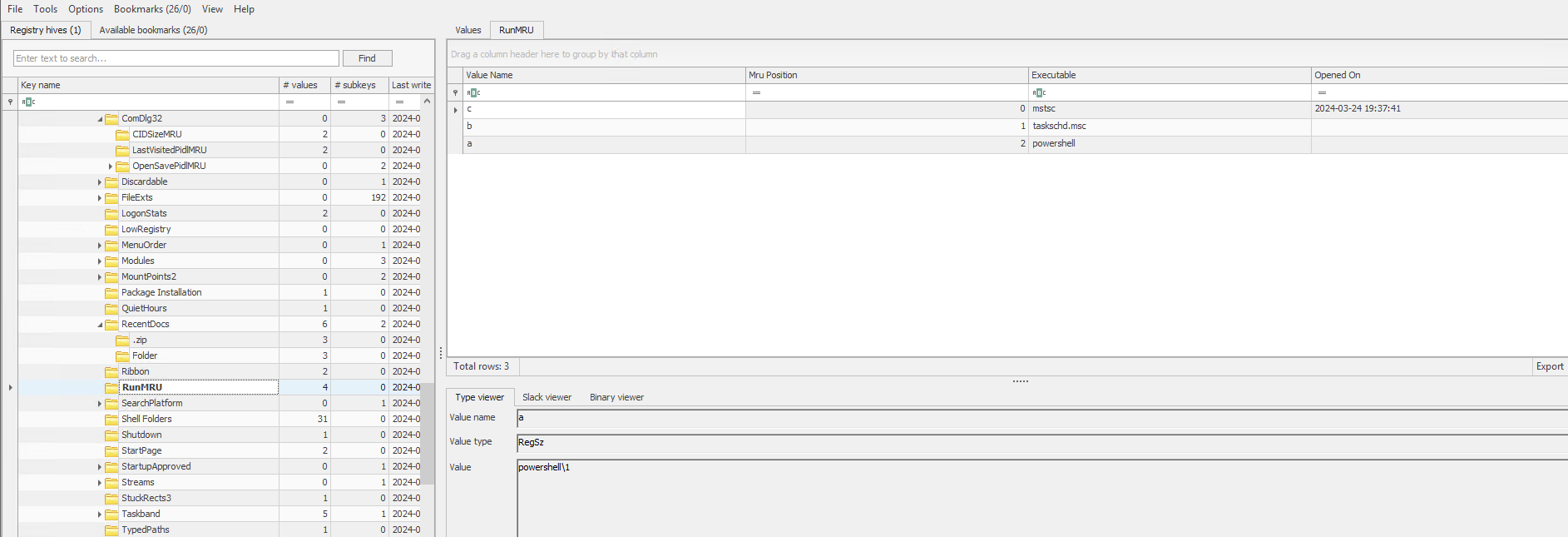The image size is (1568, 537).
Task: Expand the Taskband registry key
Action: click(100, 515)
